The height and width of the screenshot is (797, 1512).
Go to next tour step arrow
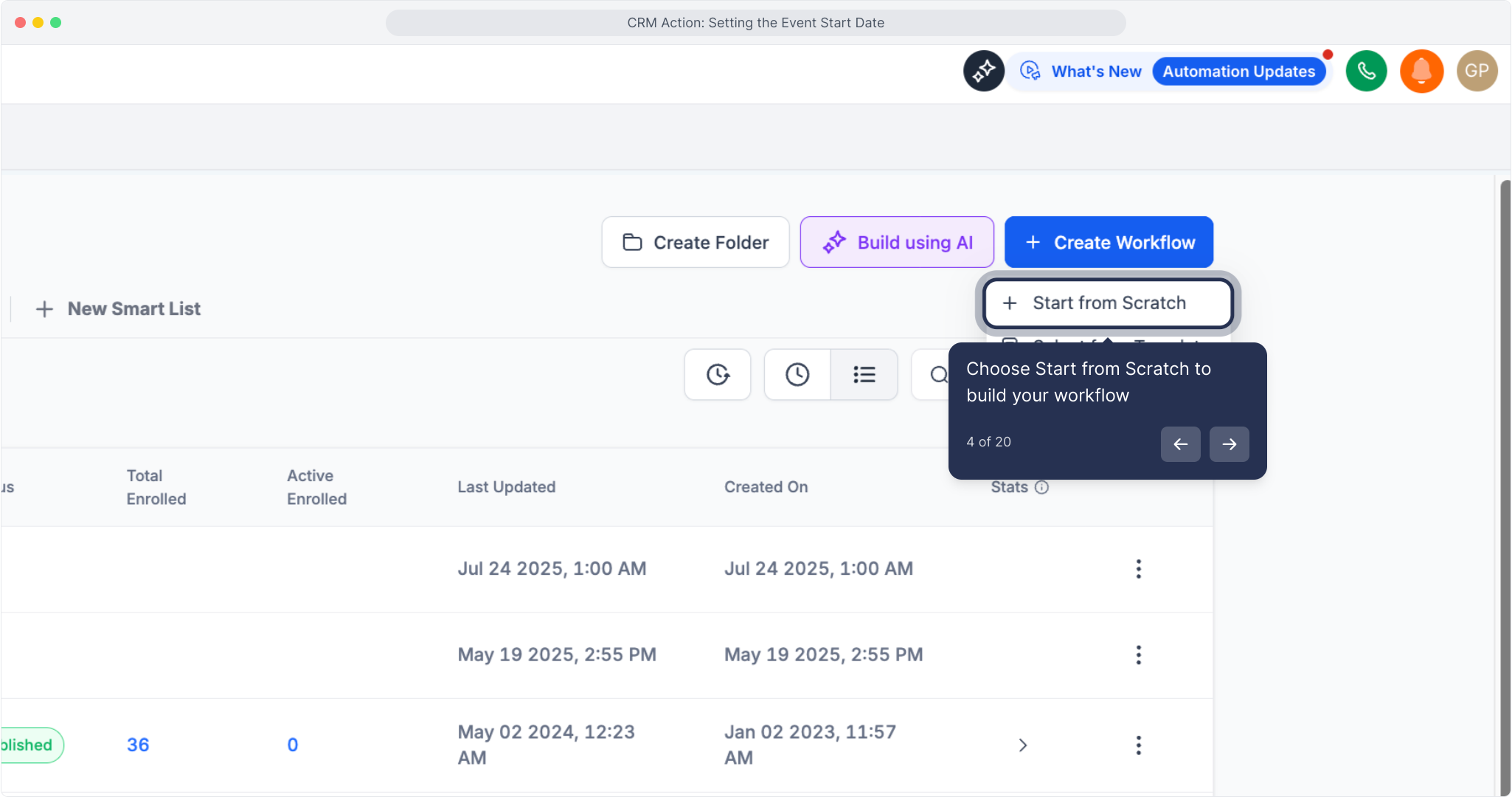[1229, 444]
